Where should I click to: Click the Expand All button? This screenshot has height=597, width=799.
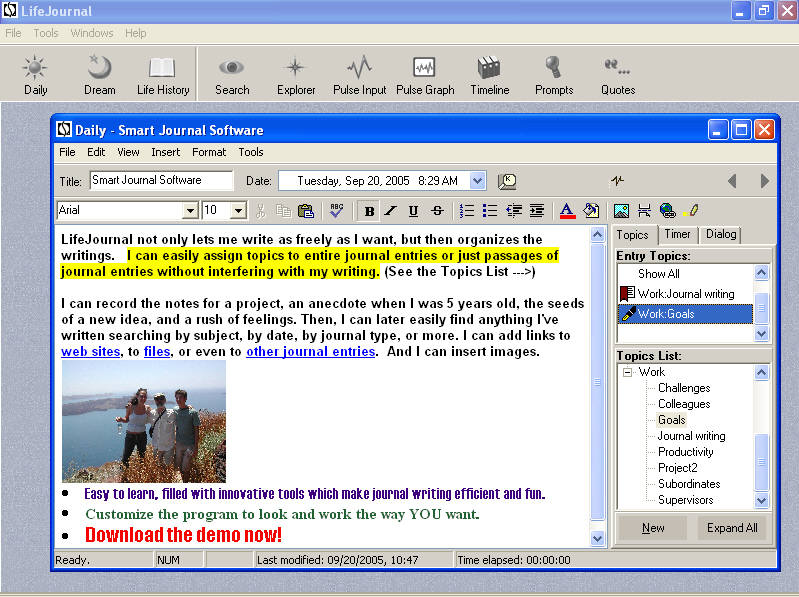pyautogui.click(x=732, y=528)
